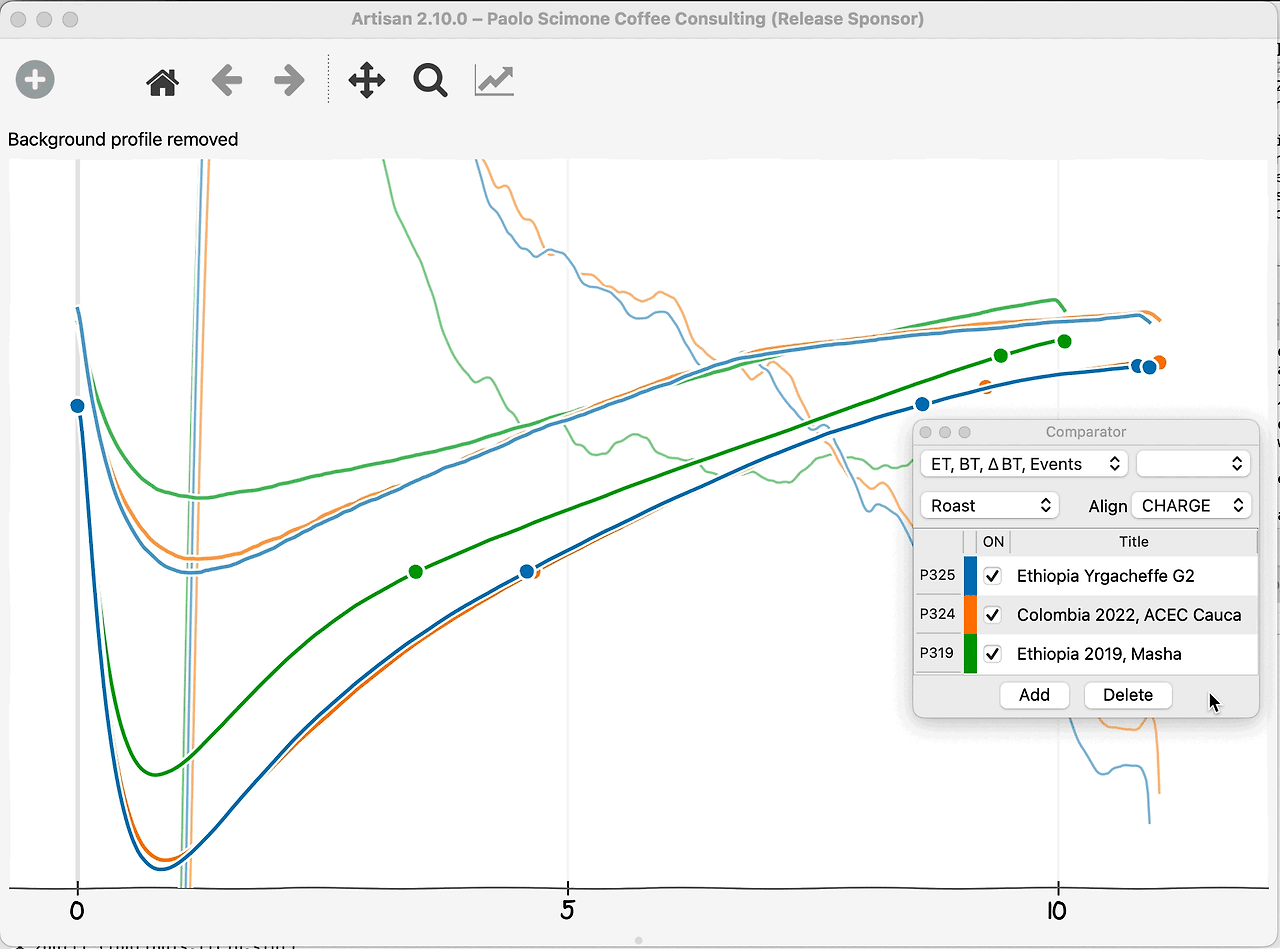Select row header P319
The width and height of the screenshot is (1280, 949).
coord(938,654)
